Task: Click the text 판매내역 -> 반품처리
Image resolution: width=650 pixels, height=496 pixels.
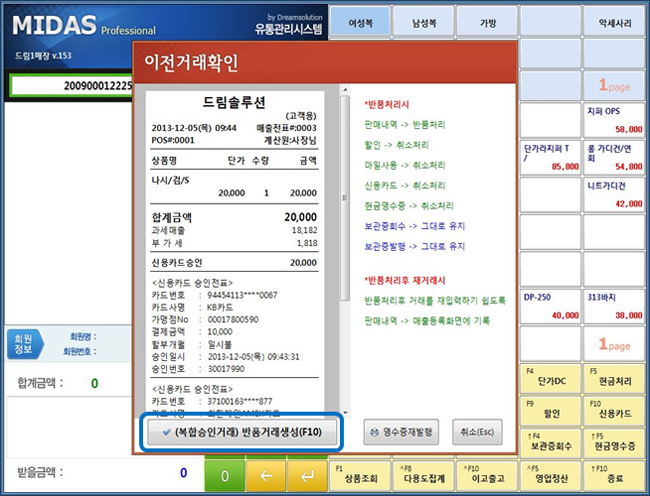Action: tap(405, 125)
